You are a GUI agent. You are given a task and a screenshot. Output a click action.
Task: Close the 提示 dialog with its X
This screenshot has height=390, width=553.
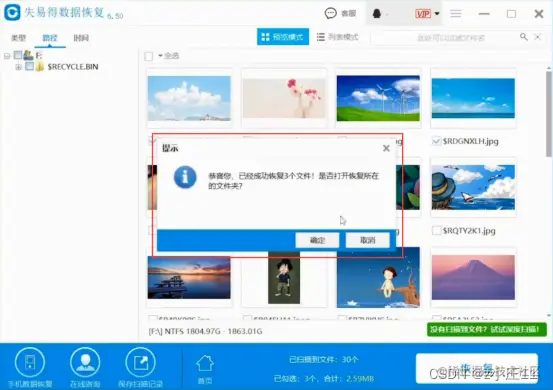386,148
